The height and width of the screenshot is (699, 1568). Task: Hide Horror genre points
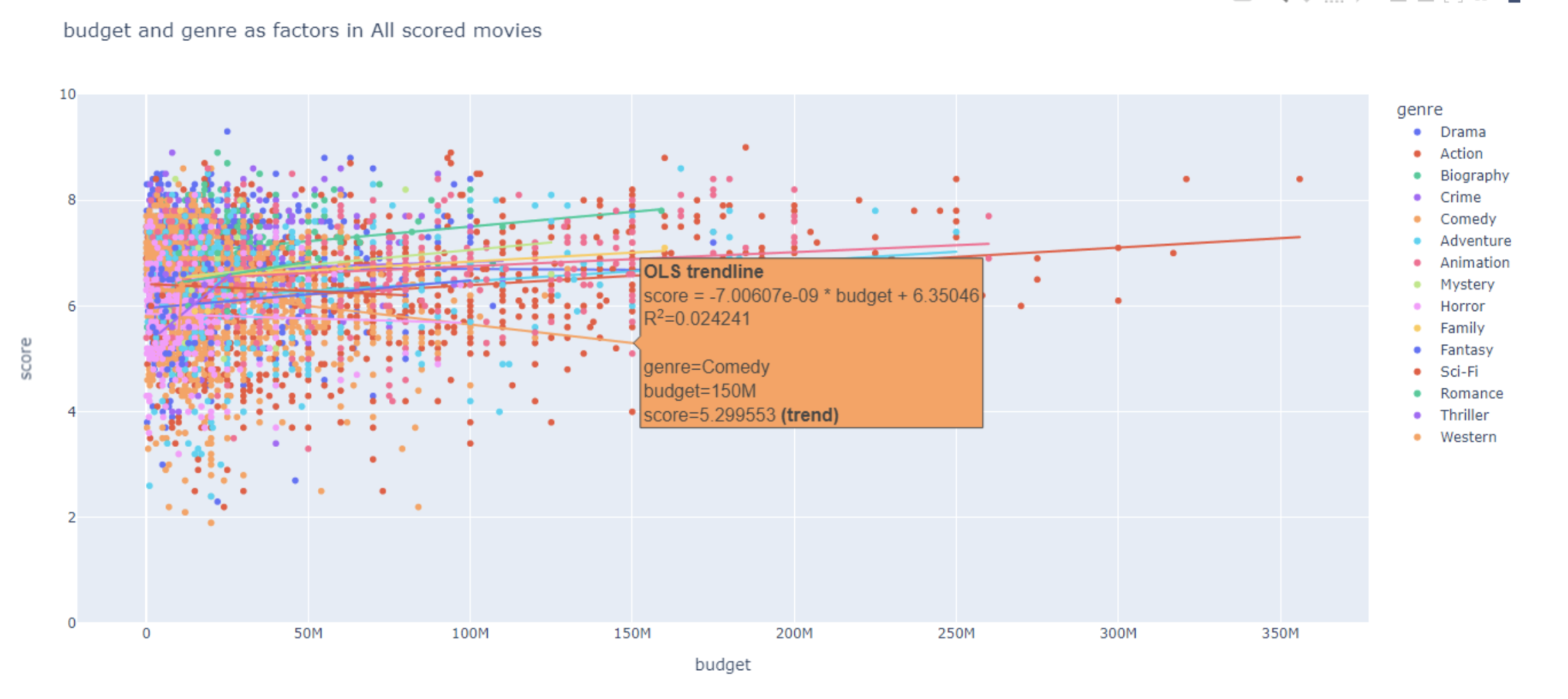1461,306
